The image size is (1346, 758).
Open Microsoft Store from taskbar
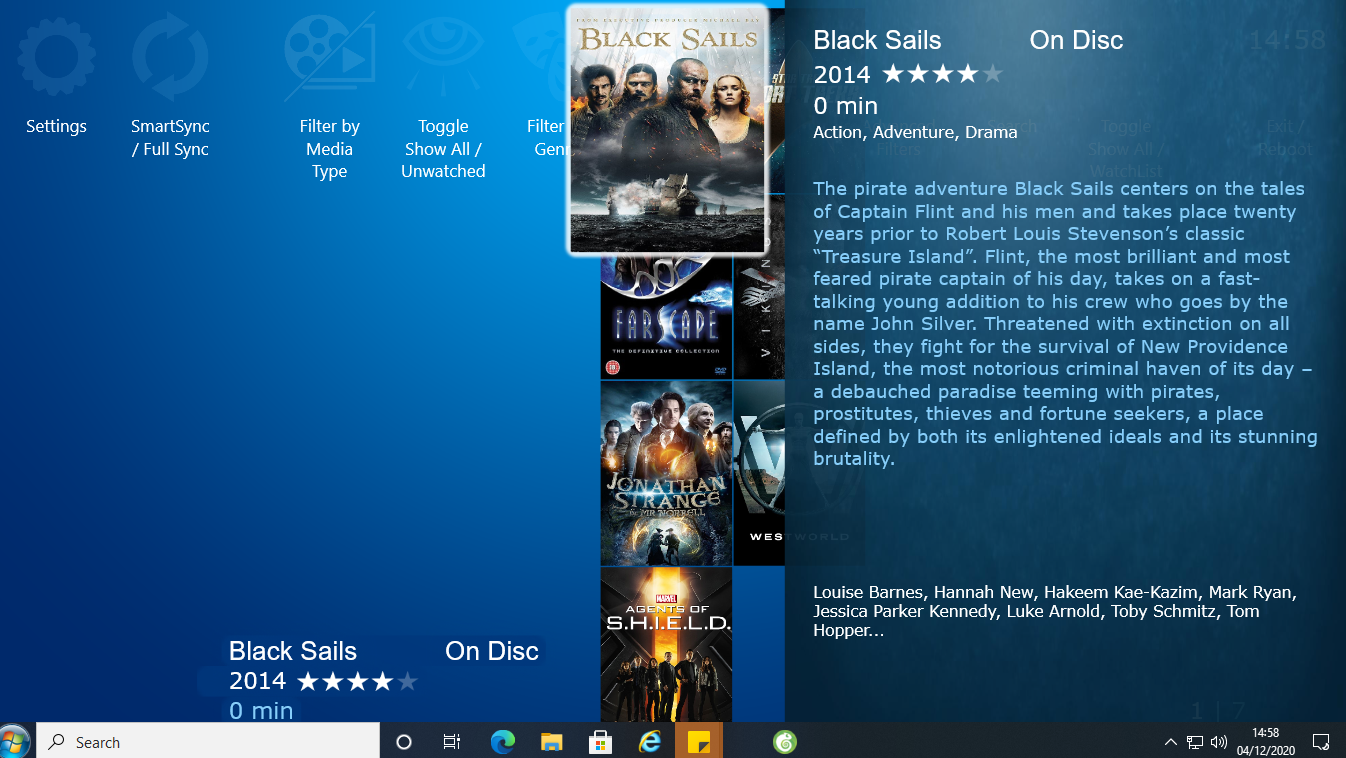coord(600,742)
